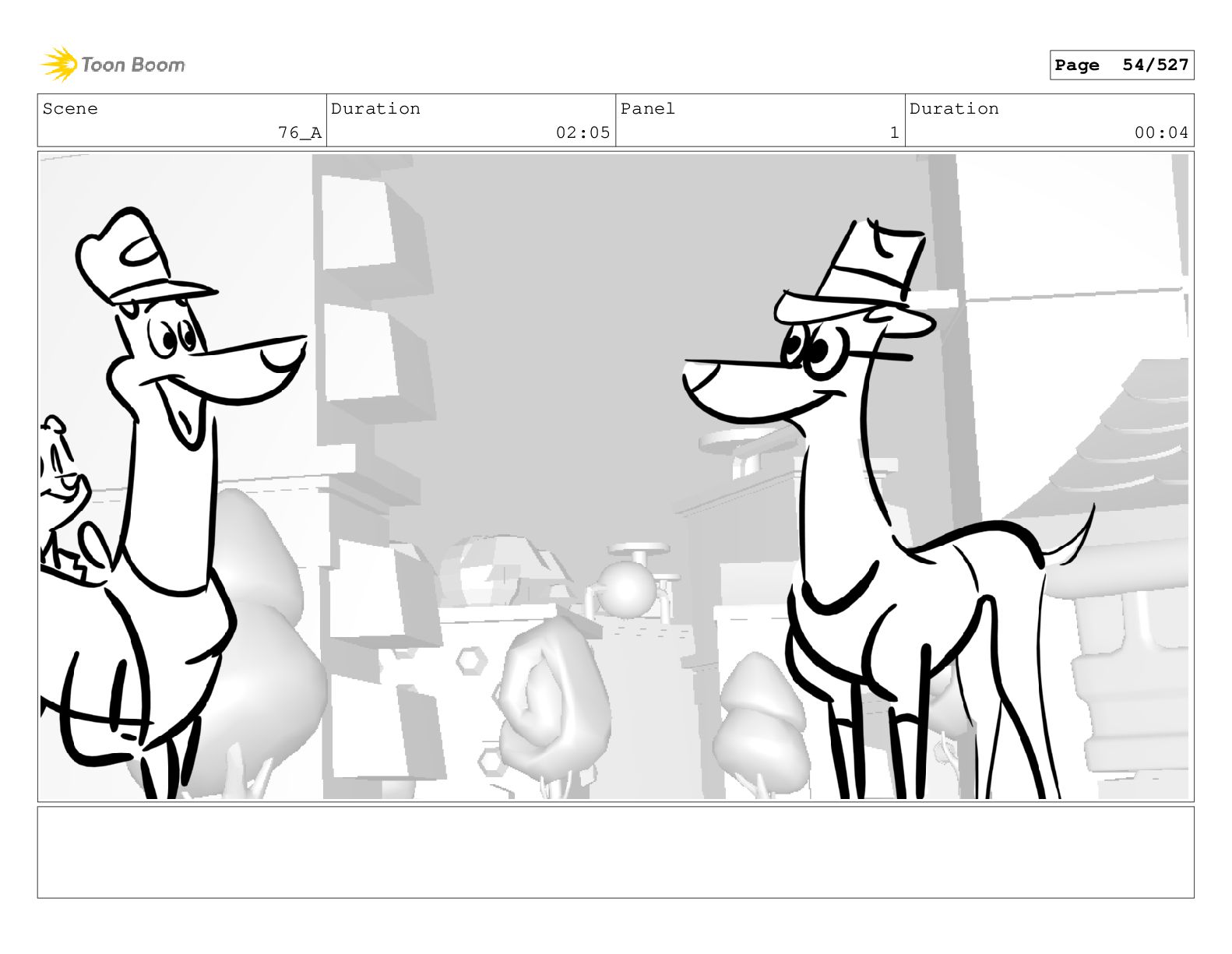This screenshot has height=954, width=1232.
Task: Click the panel duration value 00:04
Action: pyautogui.click(x=1161, y=133)
